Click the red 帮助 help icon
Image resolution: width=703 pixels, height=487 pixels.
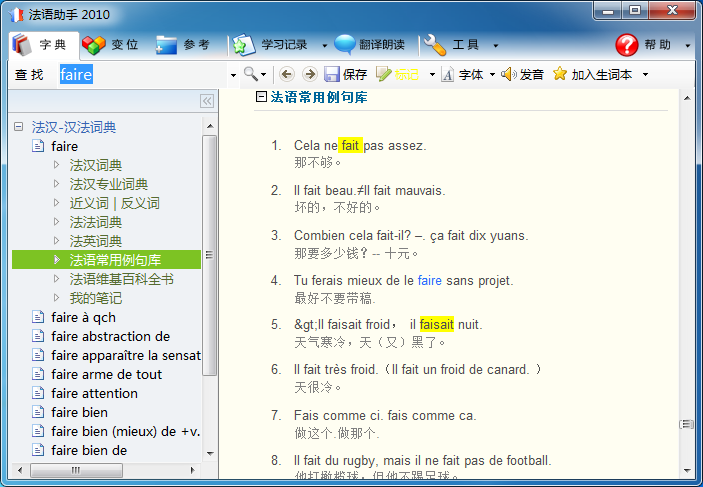[x=627, y=45]
